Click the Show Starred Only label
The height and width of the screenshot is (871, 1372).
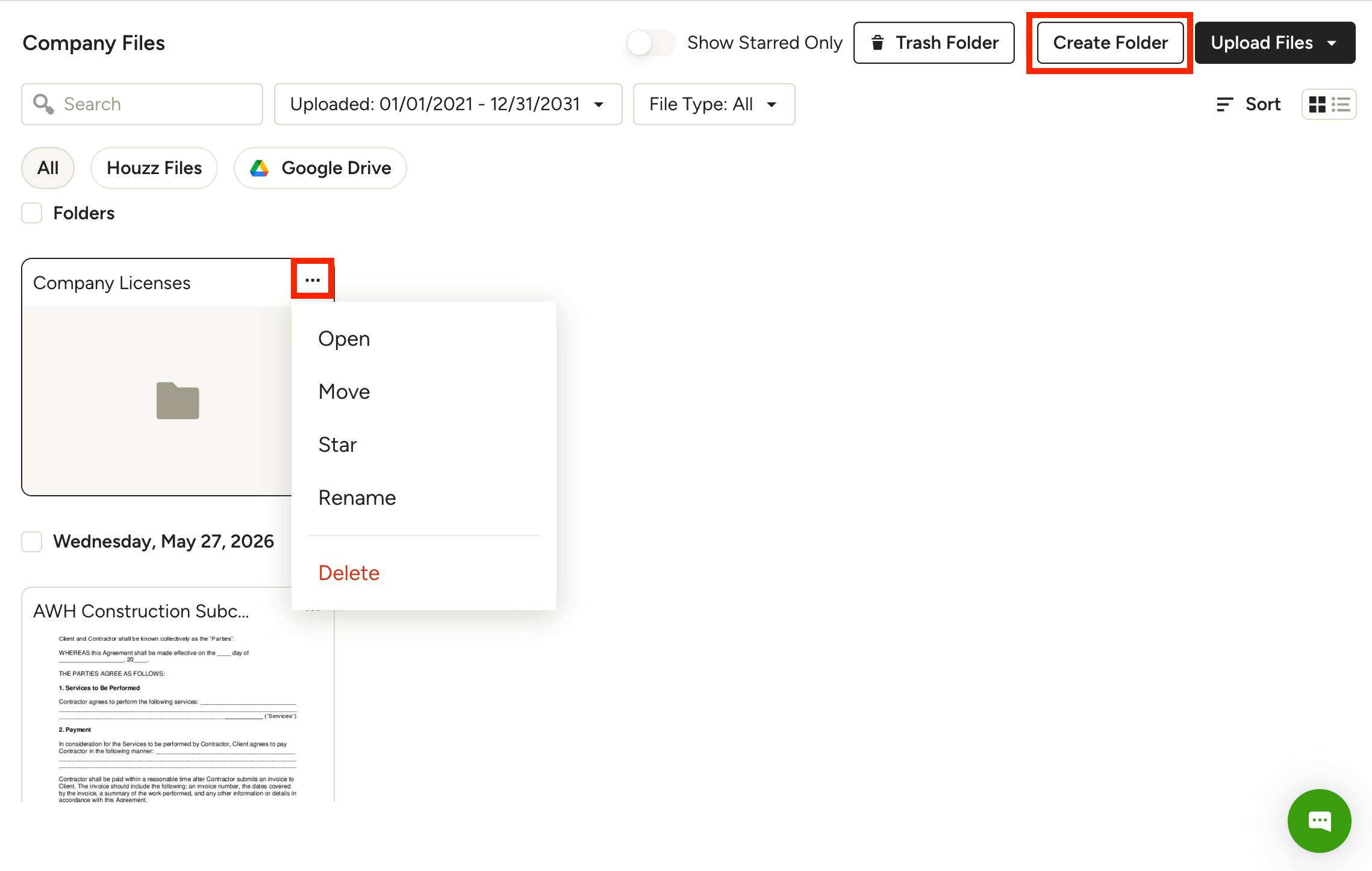point(765,43)
